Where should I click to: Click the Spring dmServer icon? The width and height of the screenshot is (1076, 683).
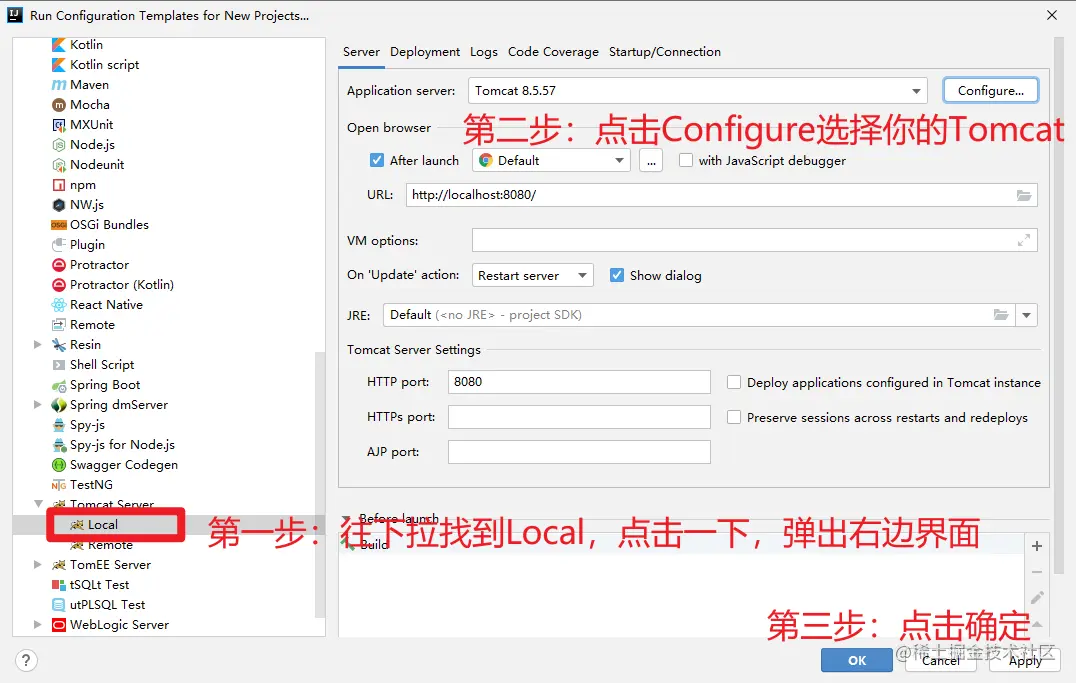click(x=59, y=405)
